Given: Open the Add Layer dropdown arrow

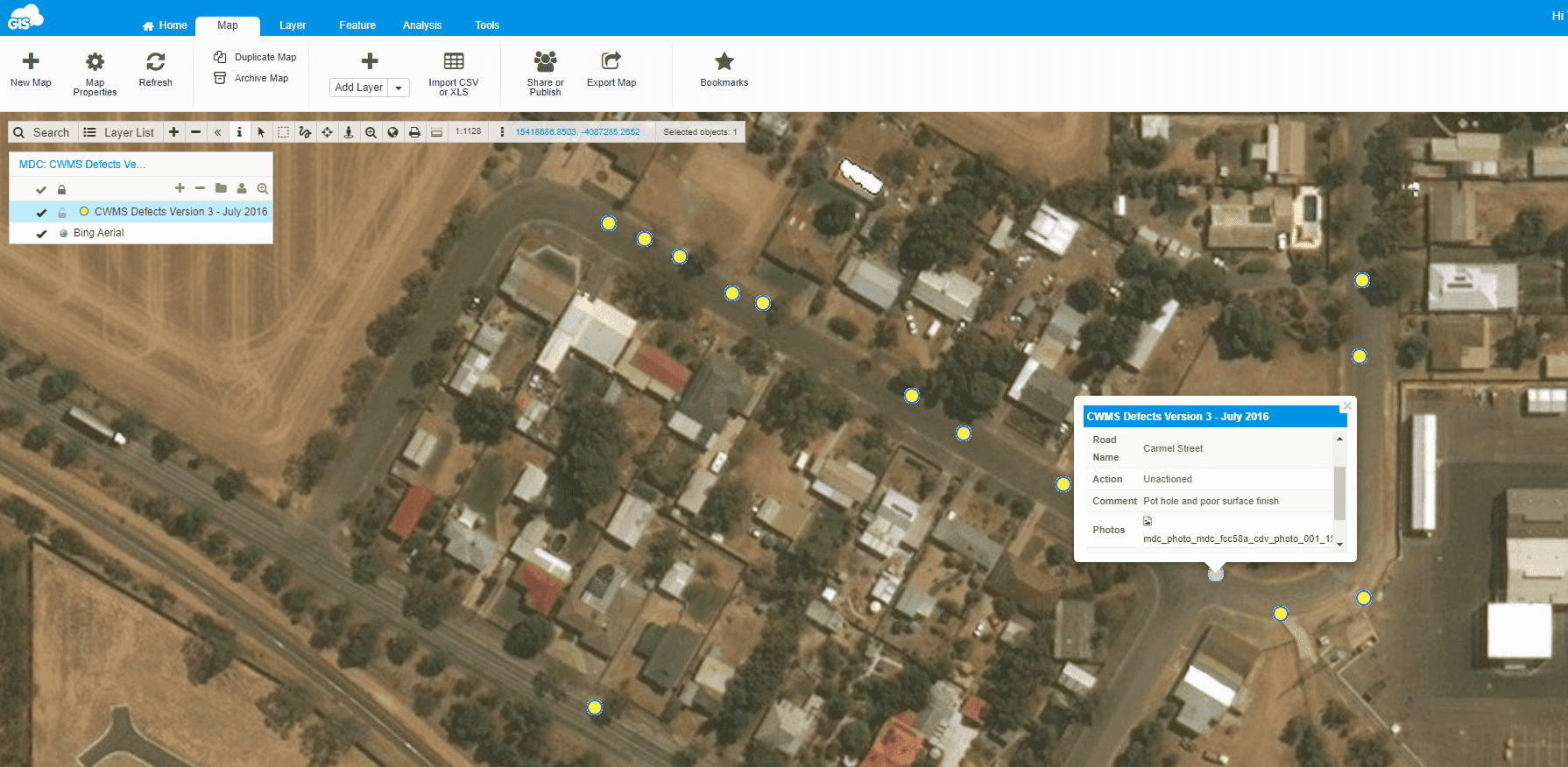Looking at the screenshot, I should (x=399, y=88).
